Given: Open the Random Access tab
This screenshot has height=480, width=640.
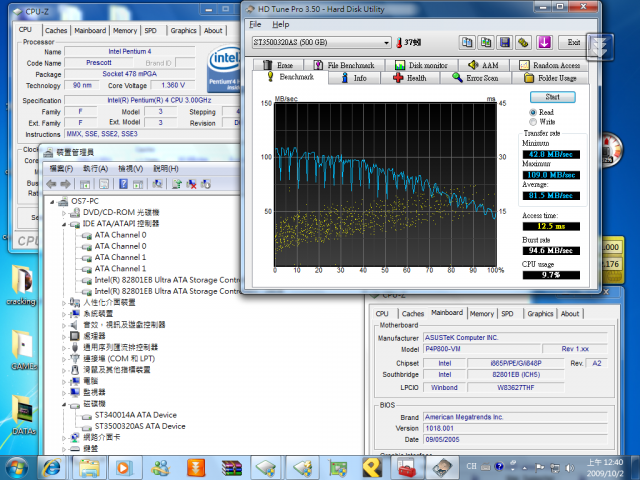Looking at the screenshot, I should point(549,65).
